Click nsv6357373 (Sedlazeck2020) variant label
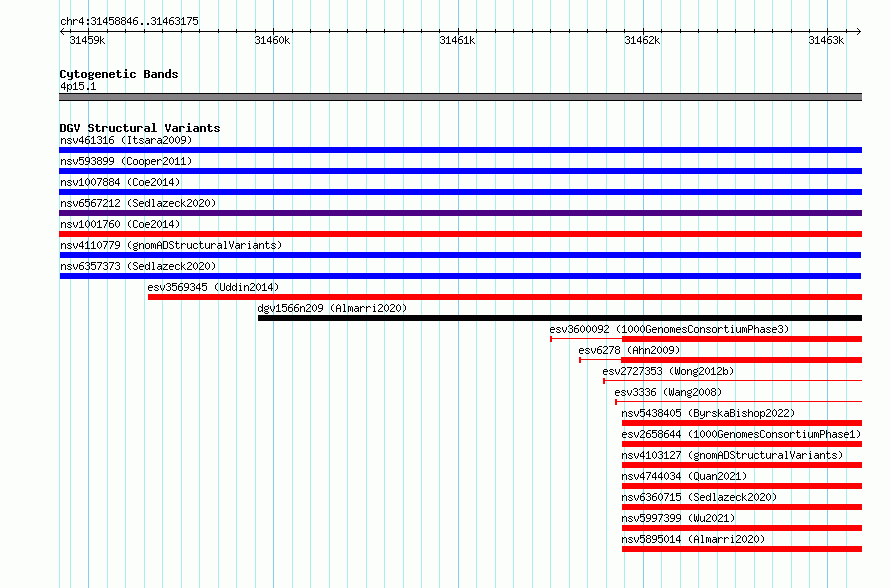 138,266
